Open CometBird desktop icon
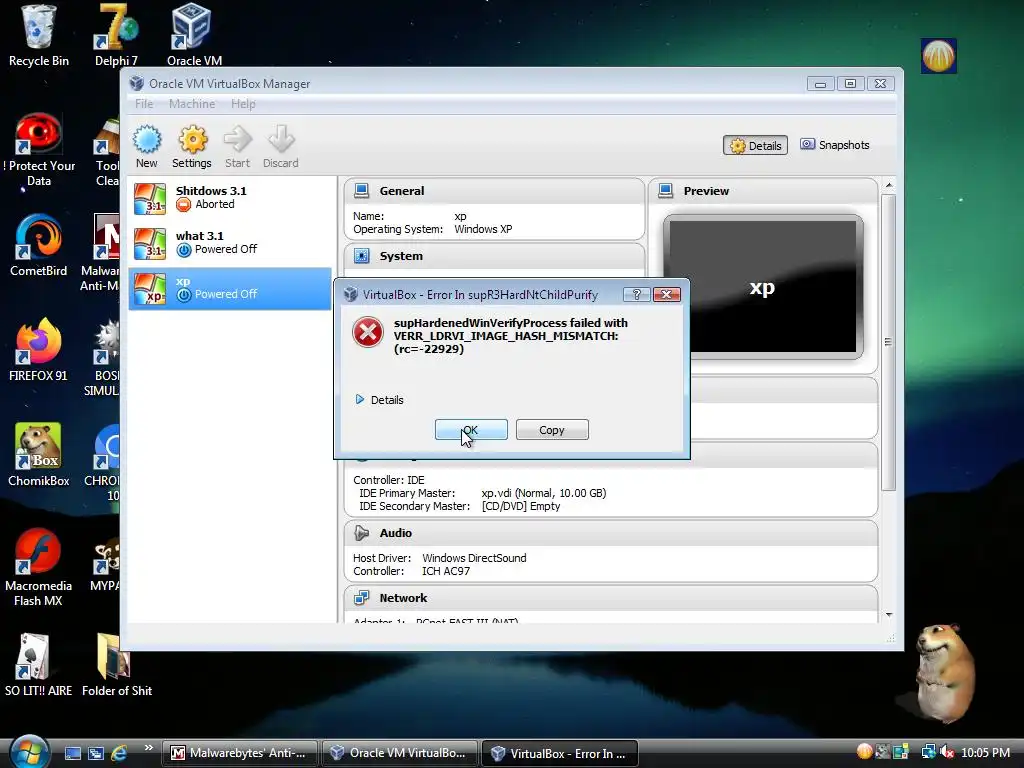Screen dimensions: 1024x768 (x=39, y=246)
